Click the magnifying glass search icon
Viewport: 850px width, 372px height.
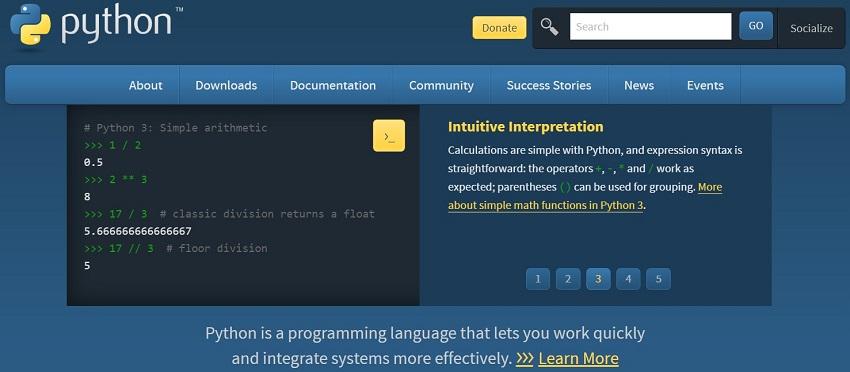550,27
